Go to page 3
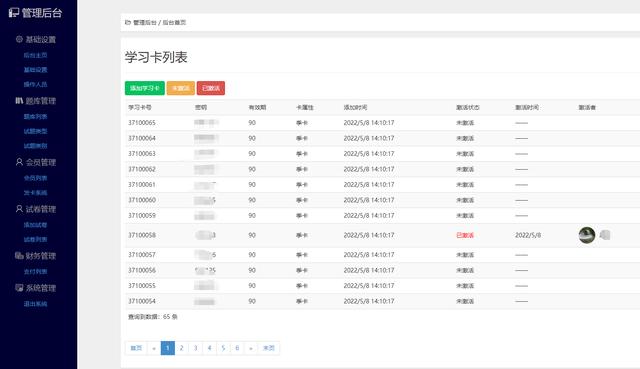The height and width of the screenshot is (369, 640). point(196,348)
